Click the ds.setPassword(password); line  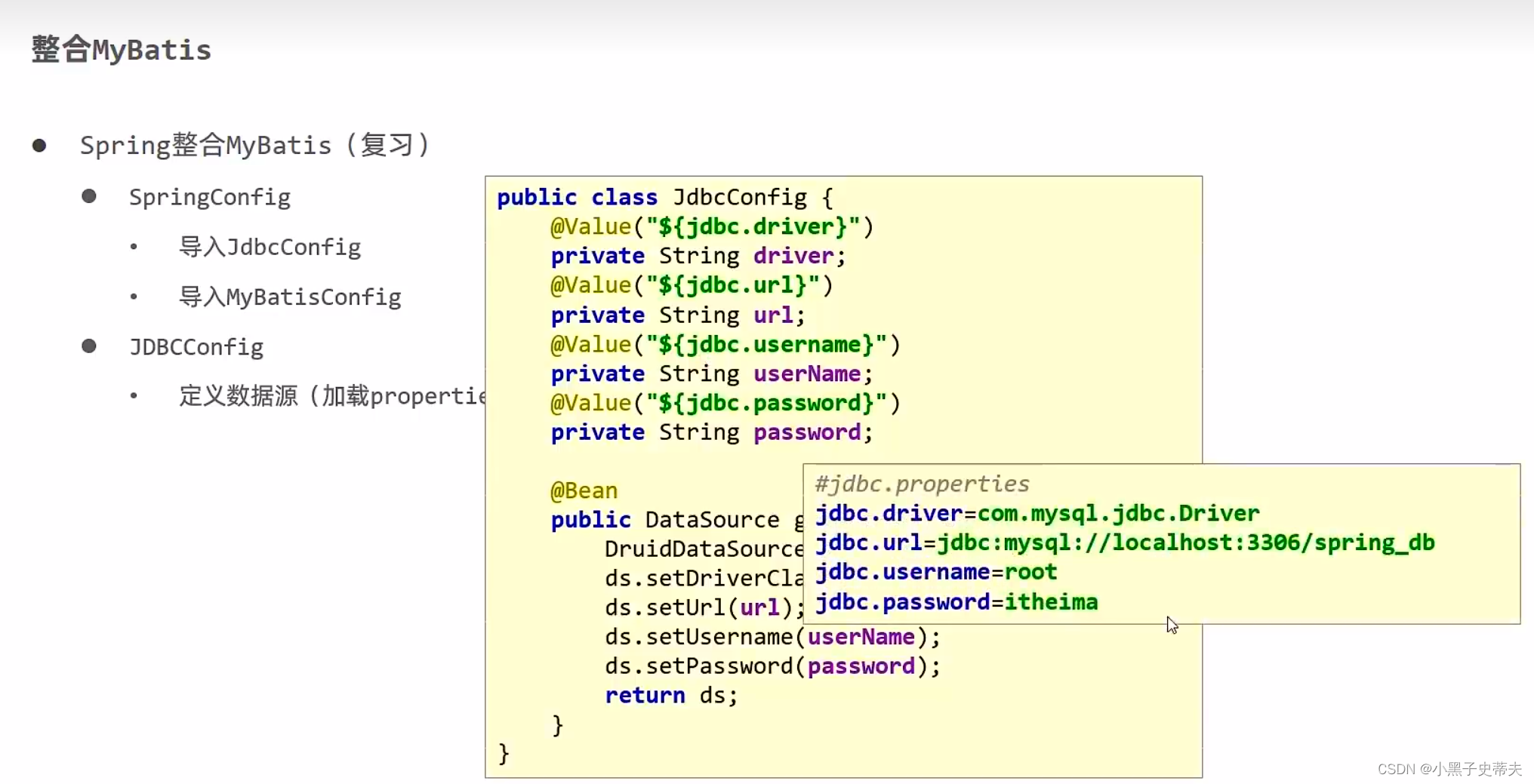click(x=772, y=666)
